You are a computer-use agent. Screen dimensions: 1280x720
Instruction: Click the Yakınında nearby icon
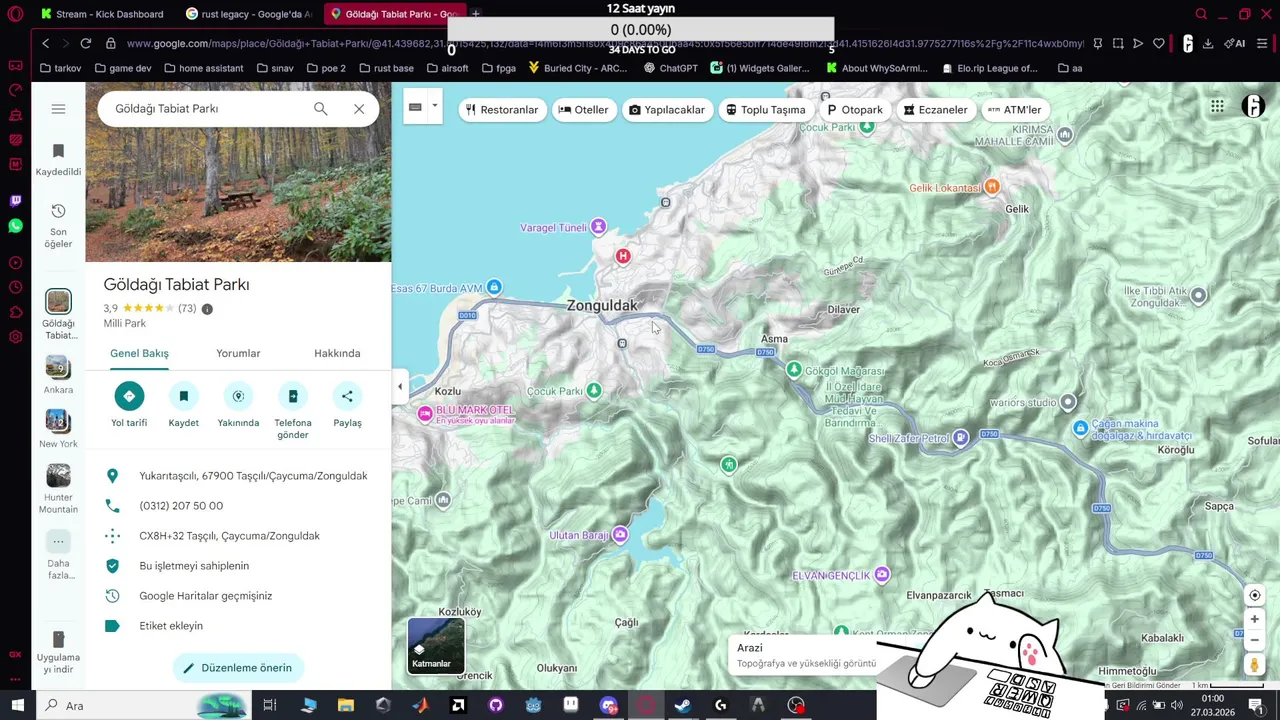point(238,396)
